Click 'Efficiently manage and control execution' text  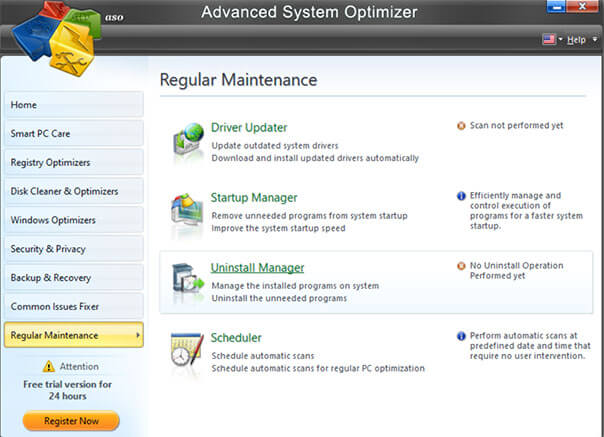526,210
